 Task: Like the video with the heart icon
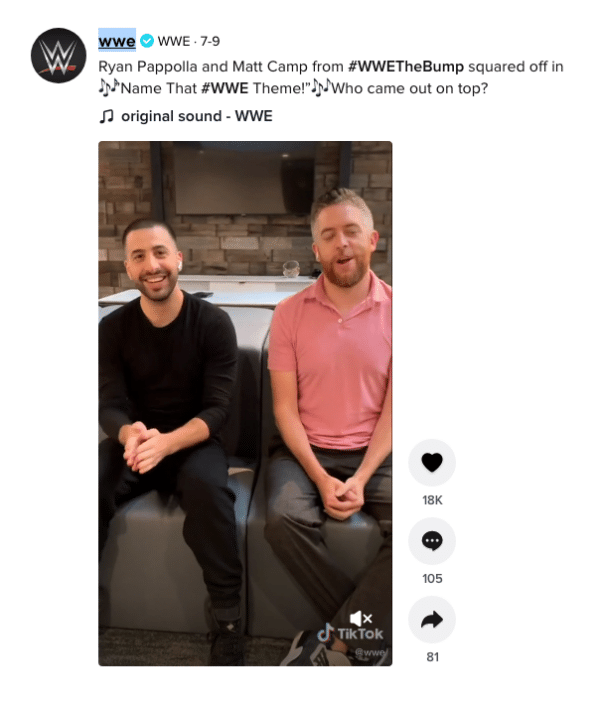[x=432, y=462]
